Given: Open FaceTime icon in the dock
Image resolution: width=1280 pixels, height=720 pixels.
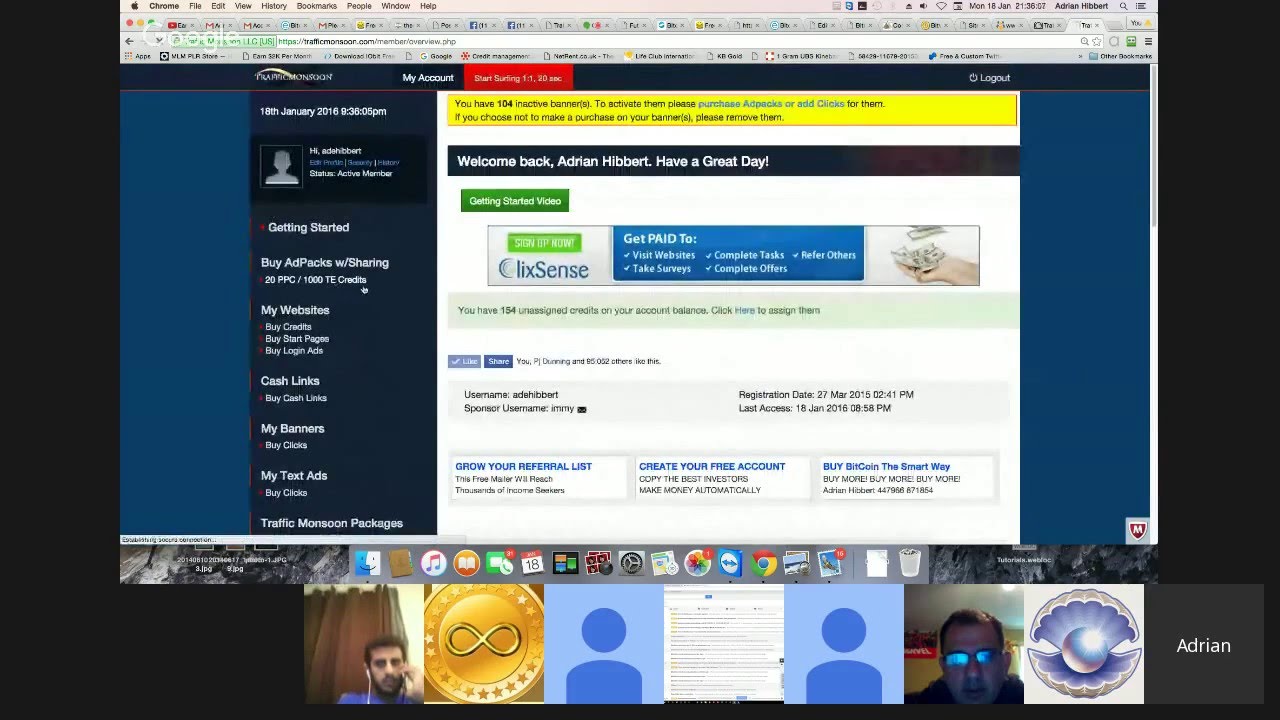Looking at the screenshot, I should tap(499, 564).
